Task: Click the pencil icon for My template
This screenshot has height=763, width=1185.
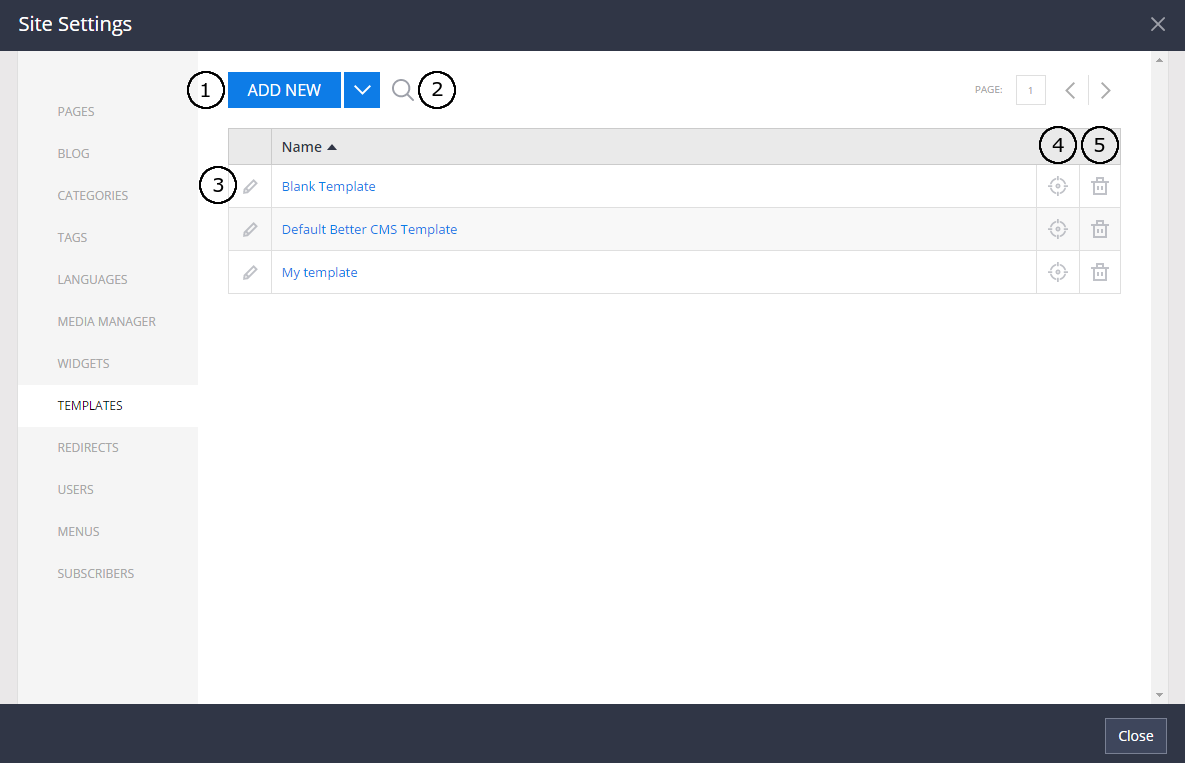Action: tap(249, 271)
